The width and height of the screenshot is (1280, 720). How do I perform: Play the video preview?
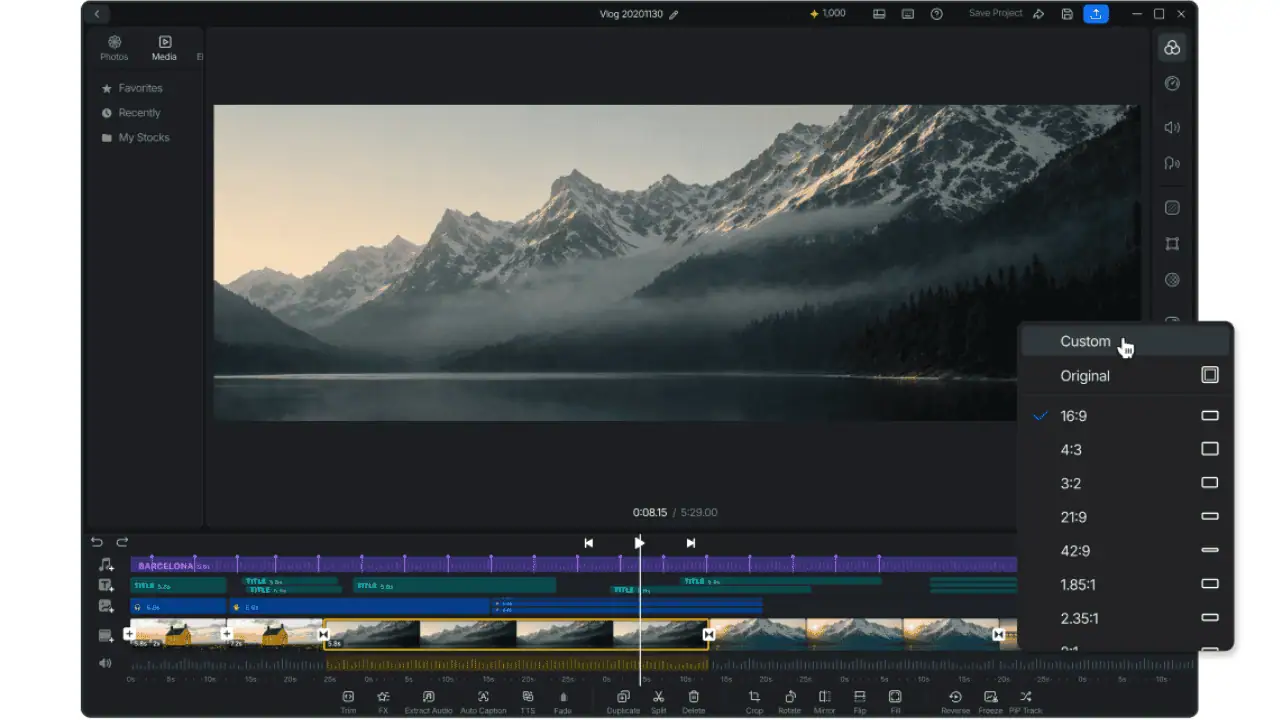point(639,543)
